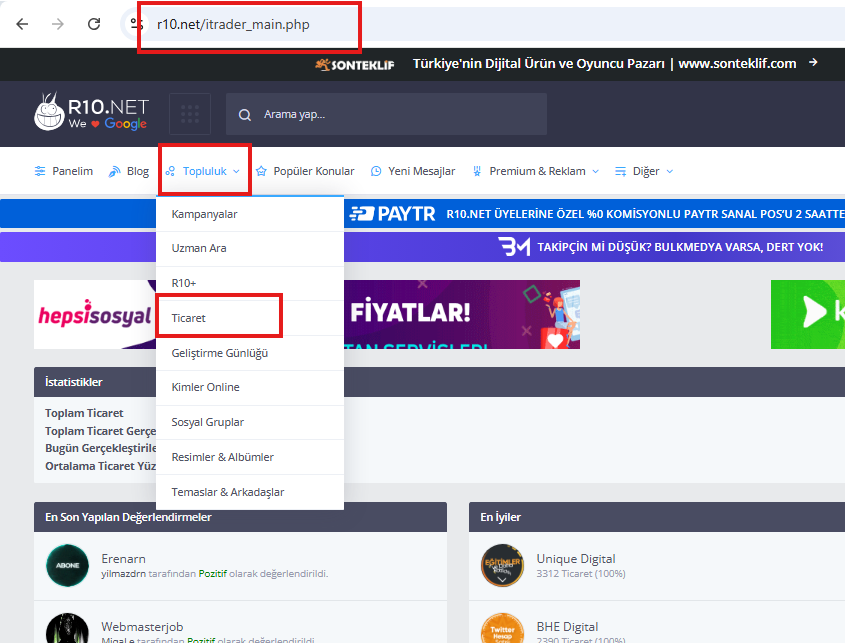This screenshot has width=845, height=643.
Task: Click the URL r10.net/itrader_main.php address field
Action: (233, 24)
